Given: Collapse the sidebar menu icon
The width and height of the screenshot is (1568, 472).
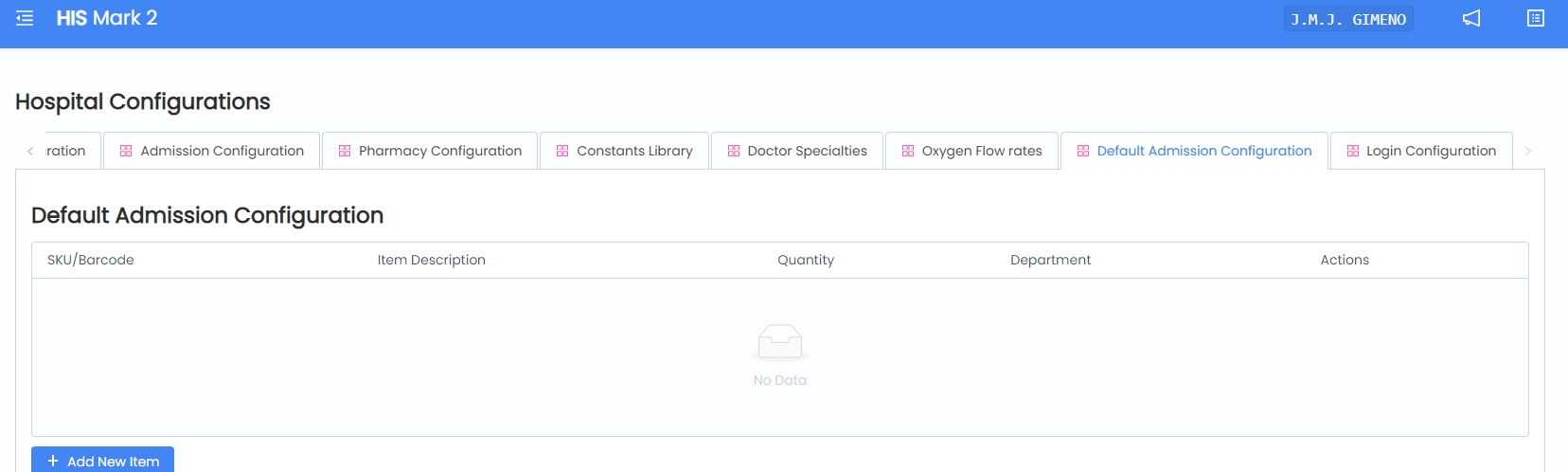Looking at the screenshot, I should [x=25, y=19].
